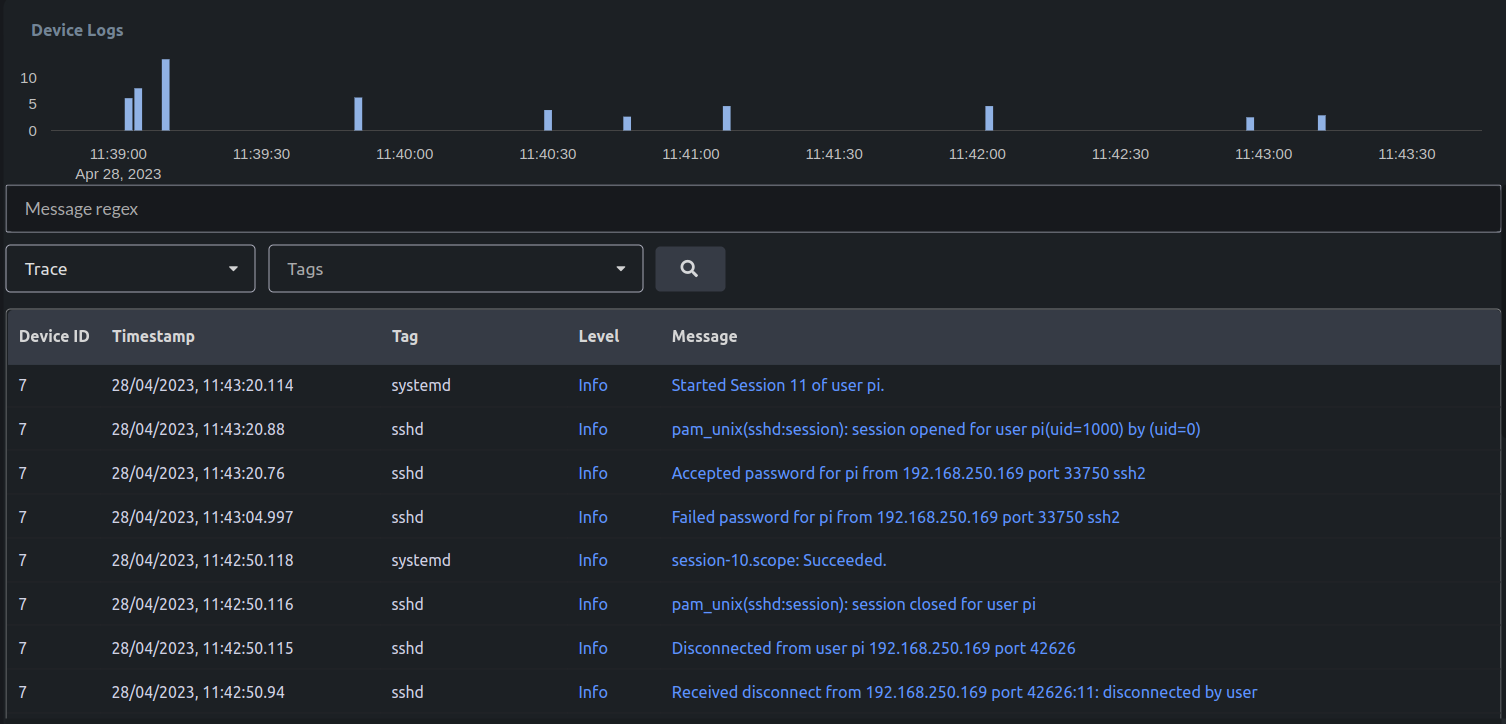Click the 'Failed password for pi' log message
The image size is (1506, 724).
(895, 517)
